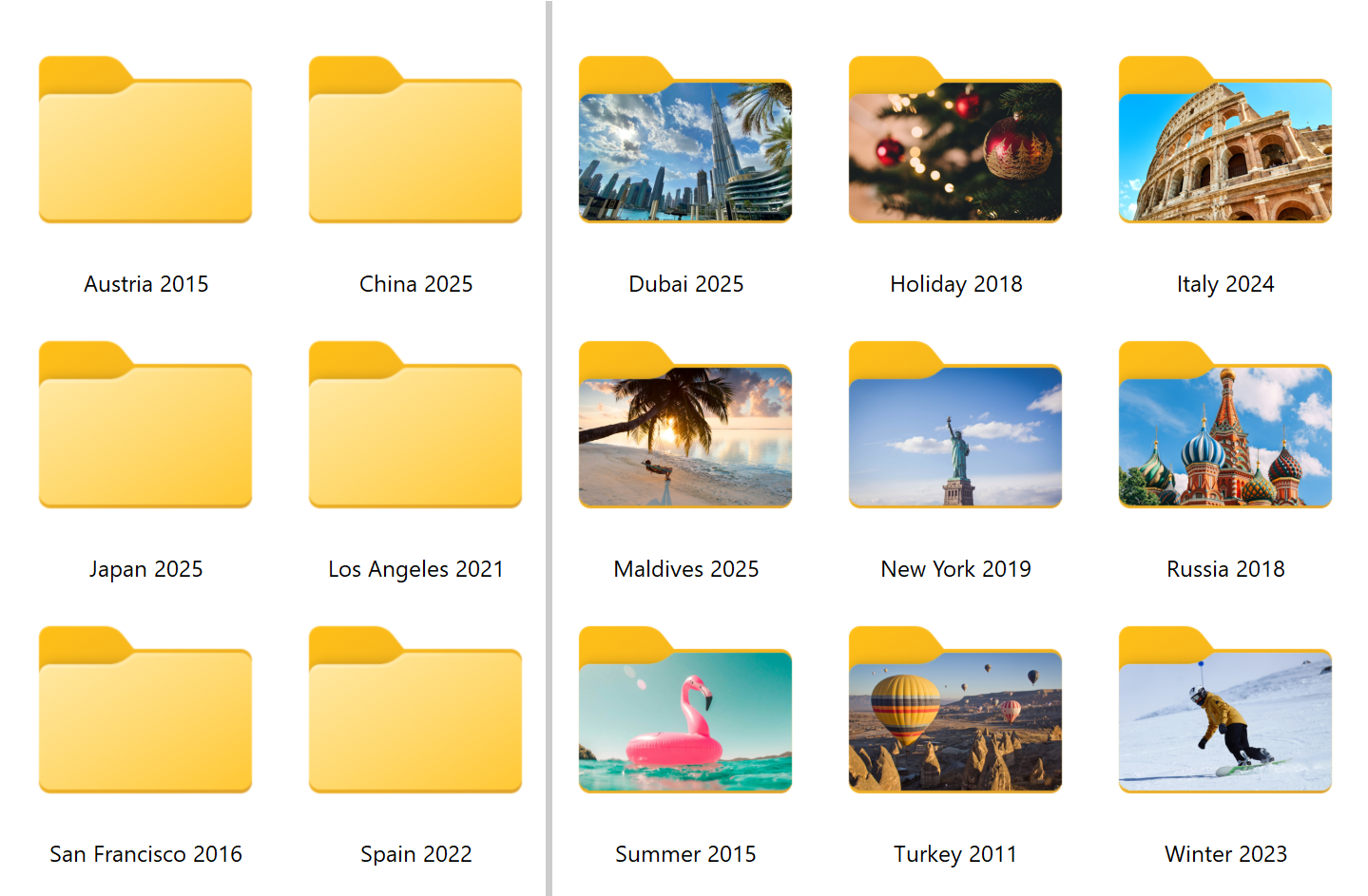
Task: Click the Winter 2023 label
Action: 1224,853
